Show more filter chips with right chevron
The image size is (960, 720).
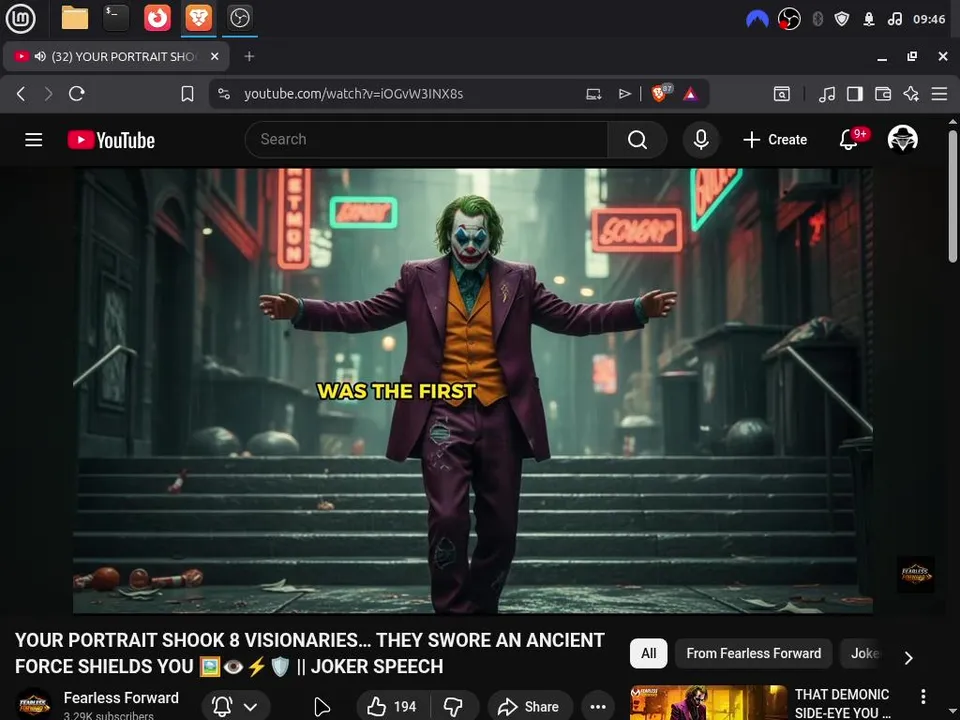tap(909, 657)
